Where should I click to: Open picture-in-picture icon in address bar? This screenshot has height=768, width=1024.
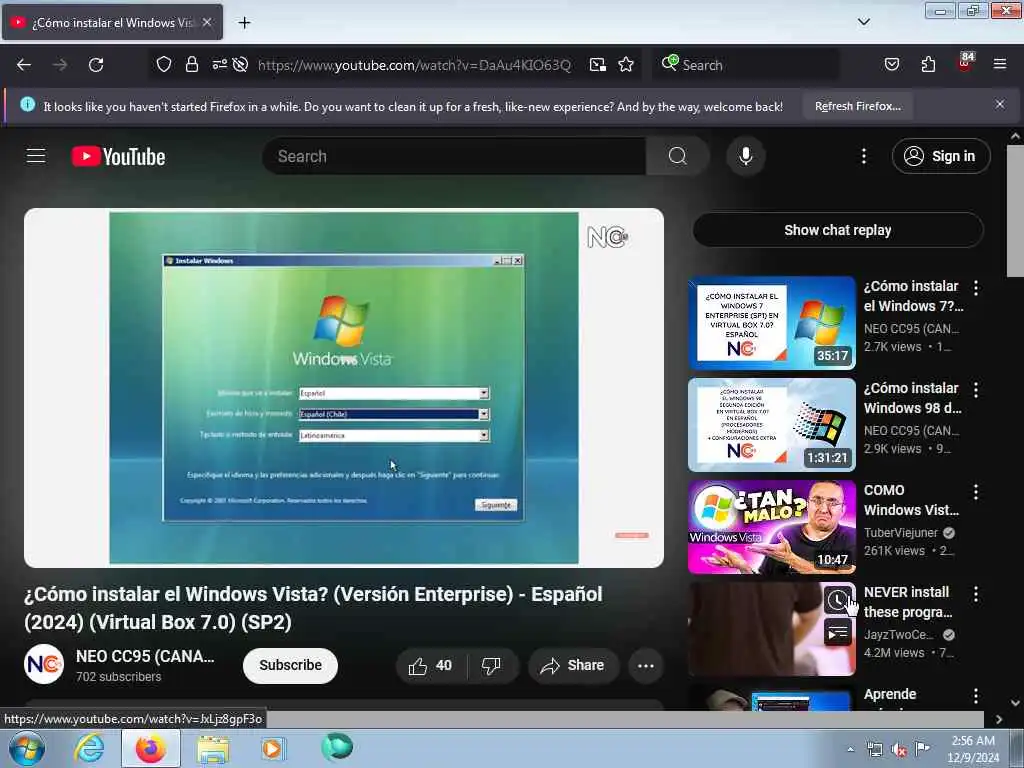[x=598, y=65]
